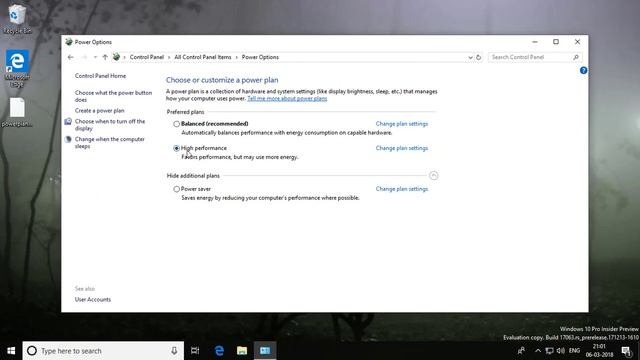
Task: Go back with the navigation arrow
Action: pos(71,57)
